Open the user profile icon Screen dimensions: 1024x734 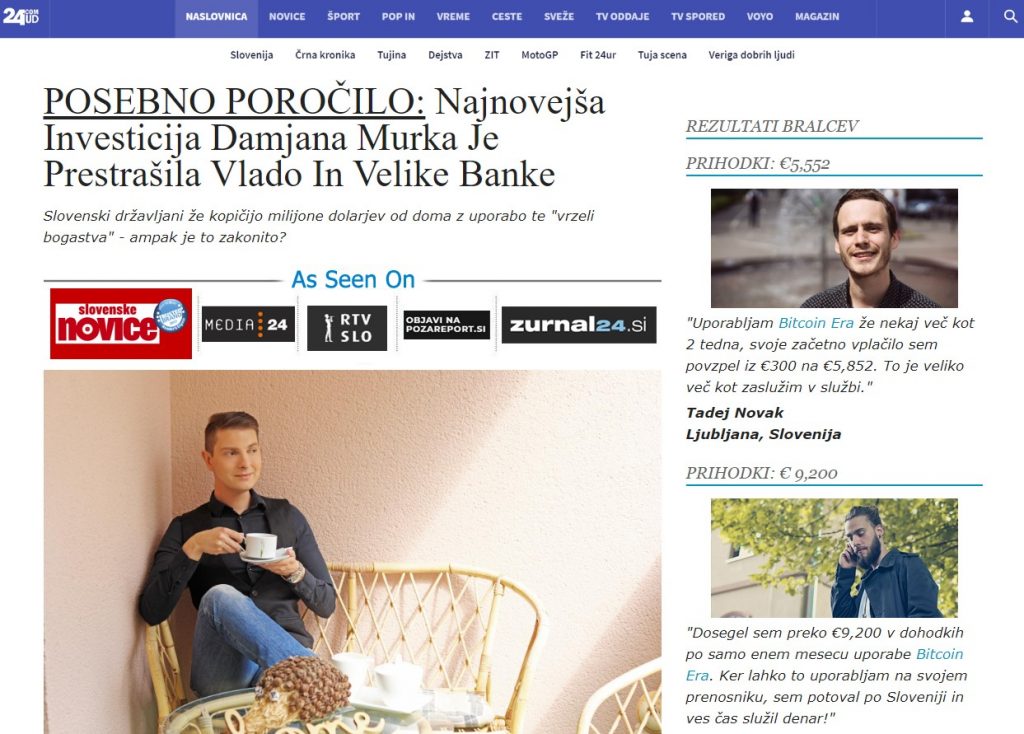(x=967, y=16)
